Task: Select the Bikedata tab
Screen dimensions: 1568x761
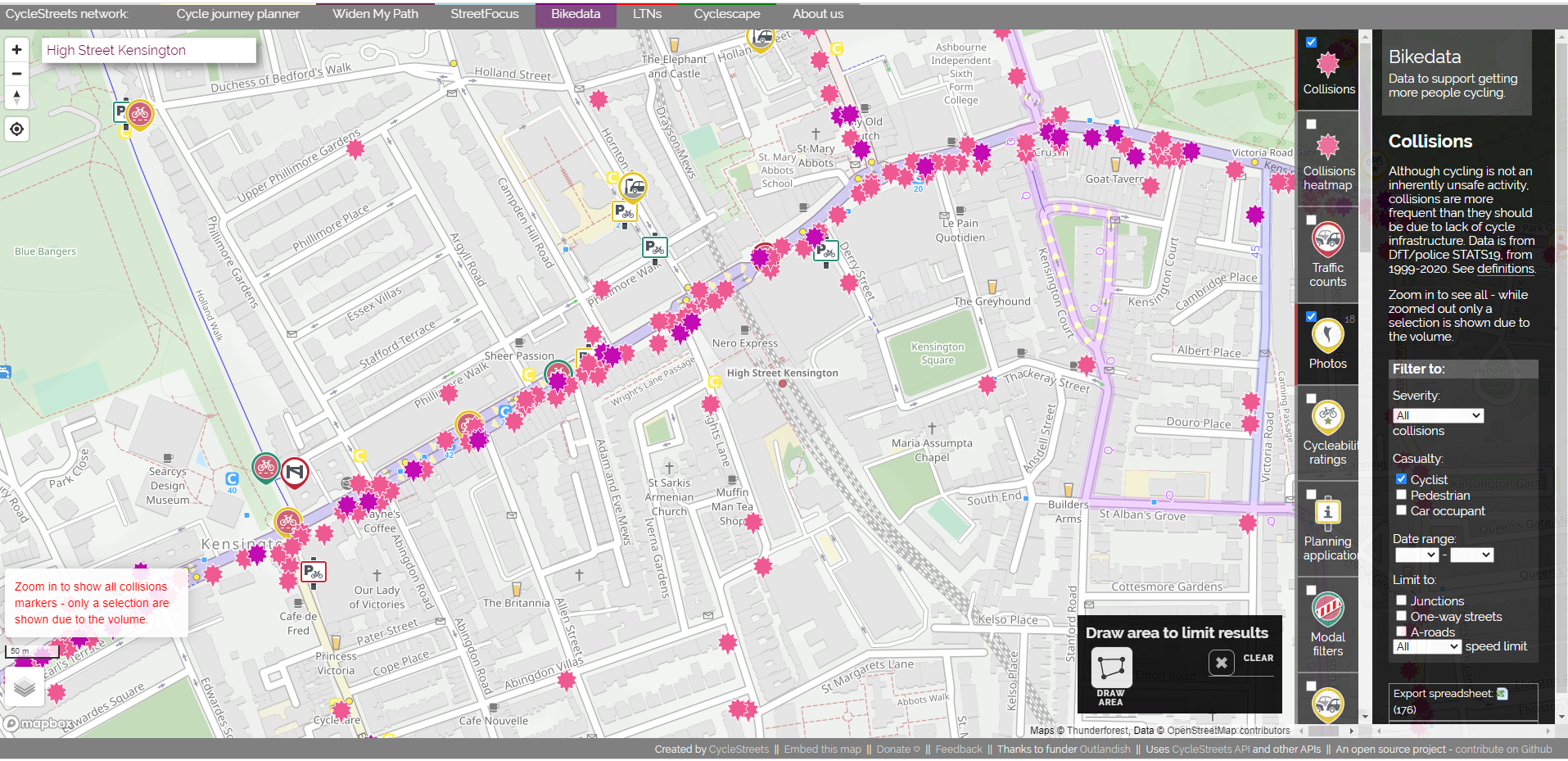Action: coord(576,14)
